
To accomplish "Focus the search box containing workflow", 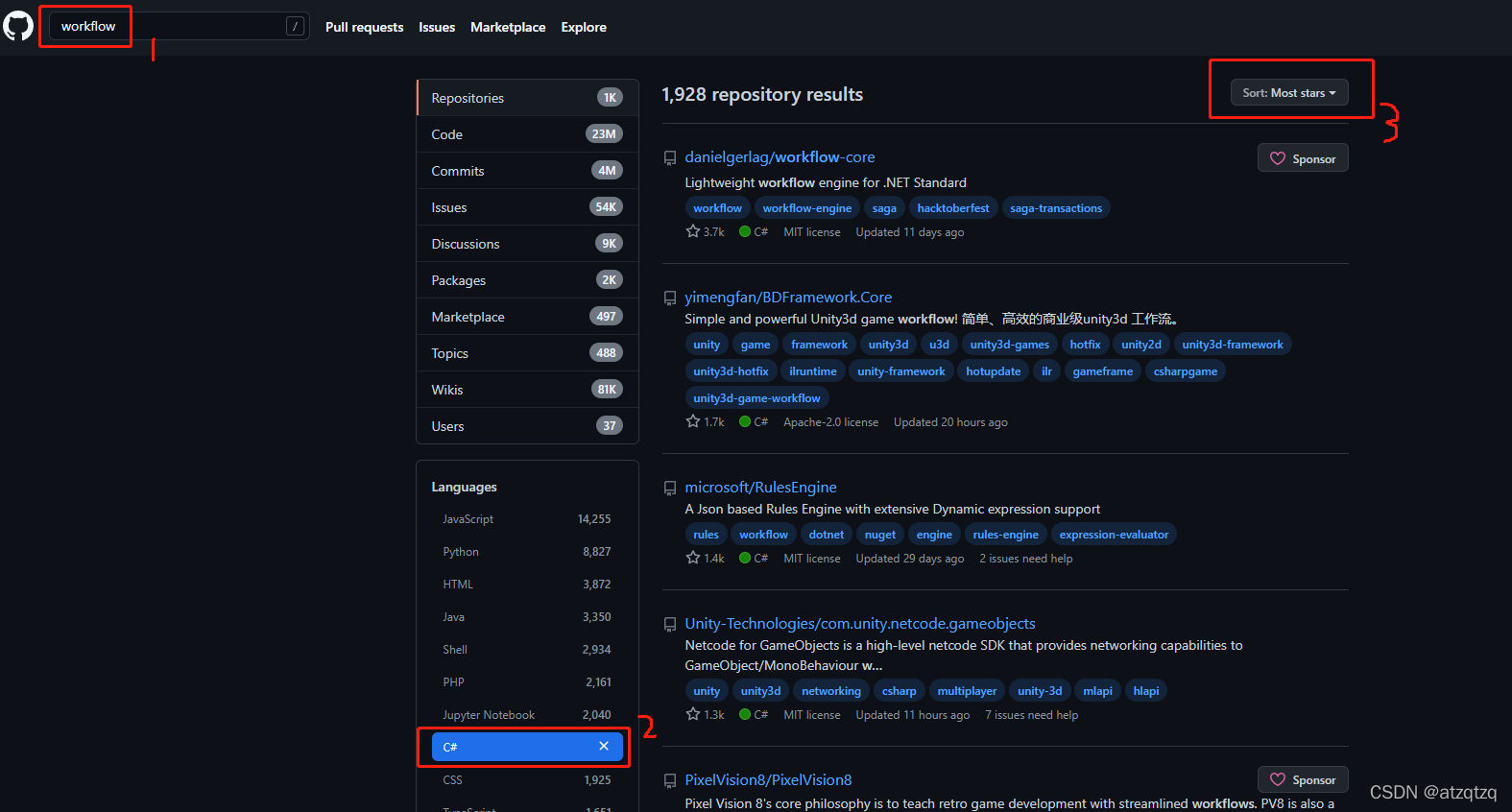I will click(179, 26).
